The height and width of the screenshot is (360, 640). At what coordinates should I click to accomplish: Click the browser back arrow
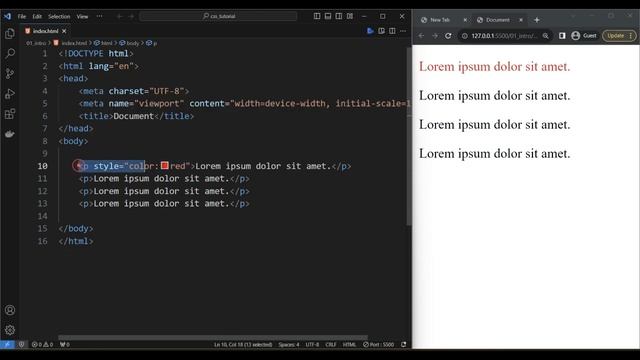point(421,36)
